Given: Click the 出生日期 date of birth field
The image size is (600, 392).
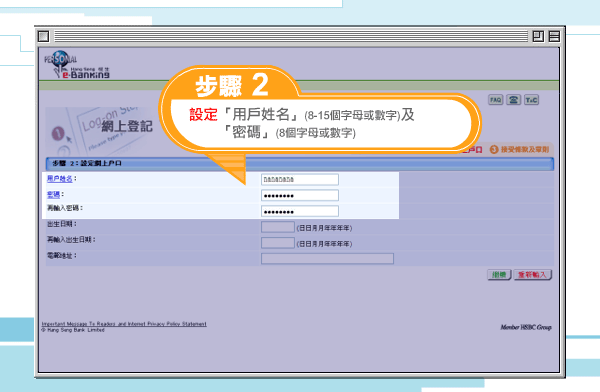Looking at the screenshot, I should pos(278,227).
